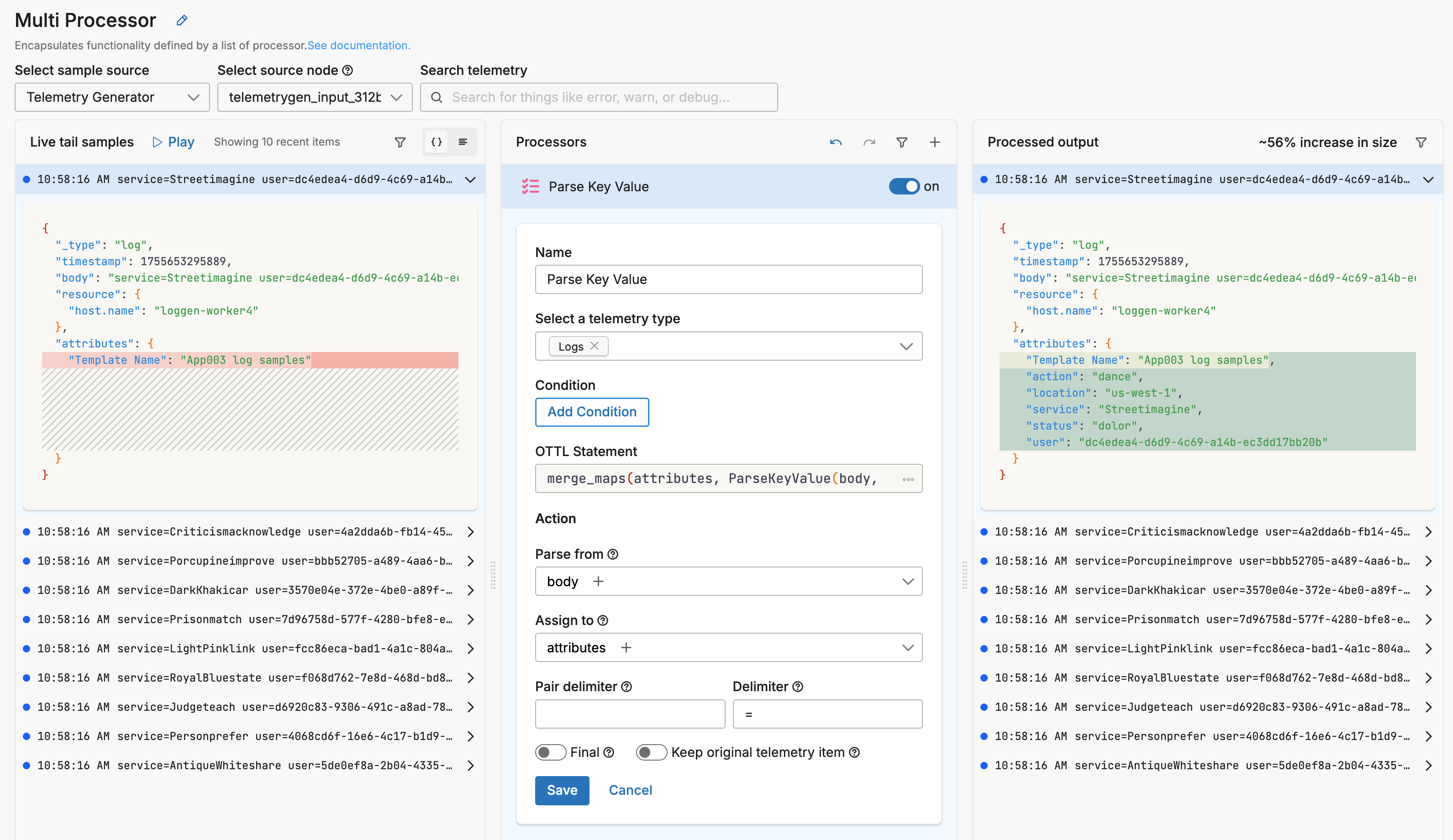Collapse the expanded Streetimagine live tail sample

pyautogui.click(x=470, y=179)
